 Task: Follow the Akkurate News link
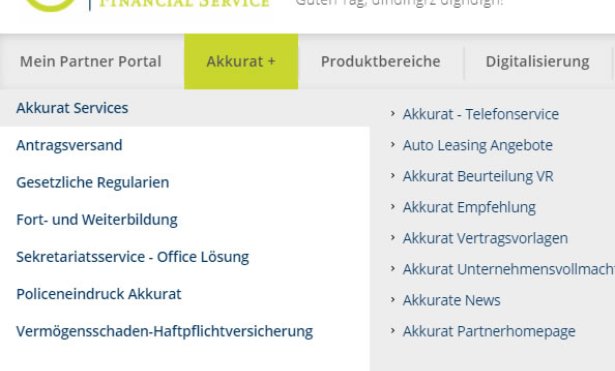pyautogui.click(x=451, y=300)
